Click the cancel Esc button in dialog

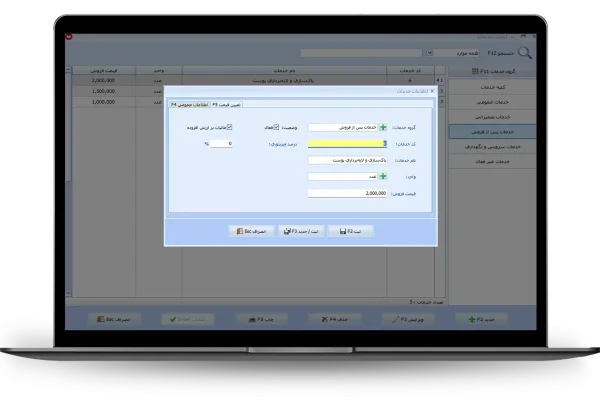coord(247,230)
